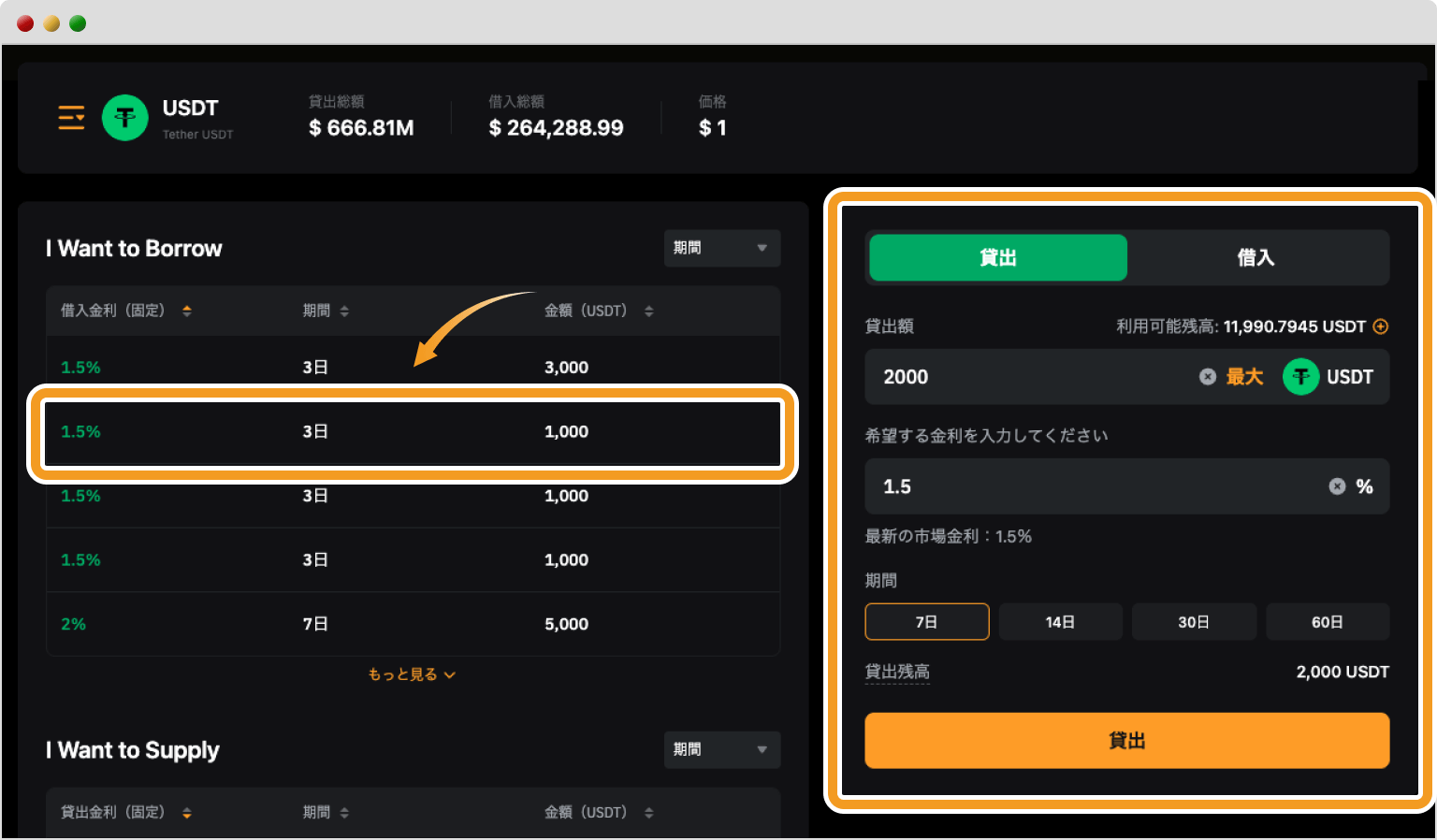Open the hamburger menu icon beside USDT

pos(71,118)
